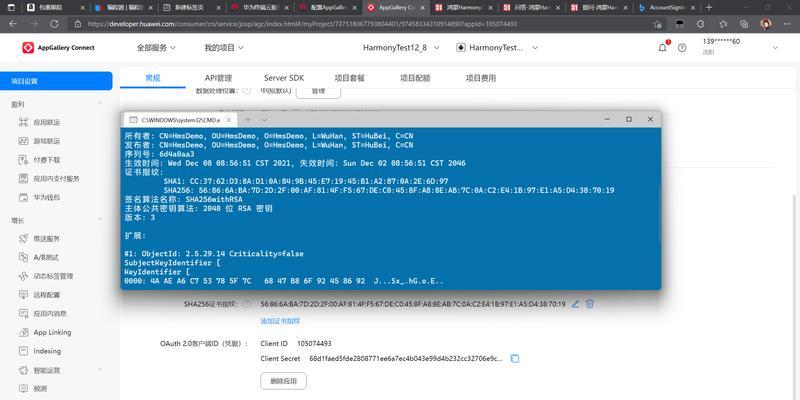The image size is (800, 400).
Task: Click the browser address bar URL
Action: [302, 24]
